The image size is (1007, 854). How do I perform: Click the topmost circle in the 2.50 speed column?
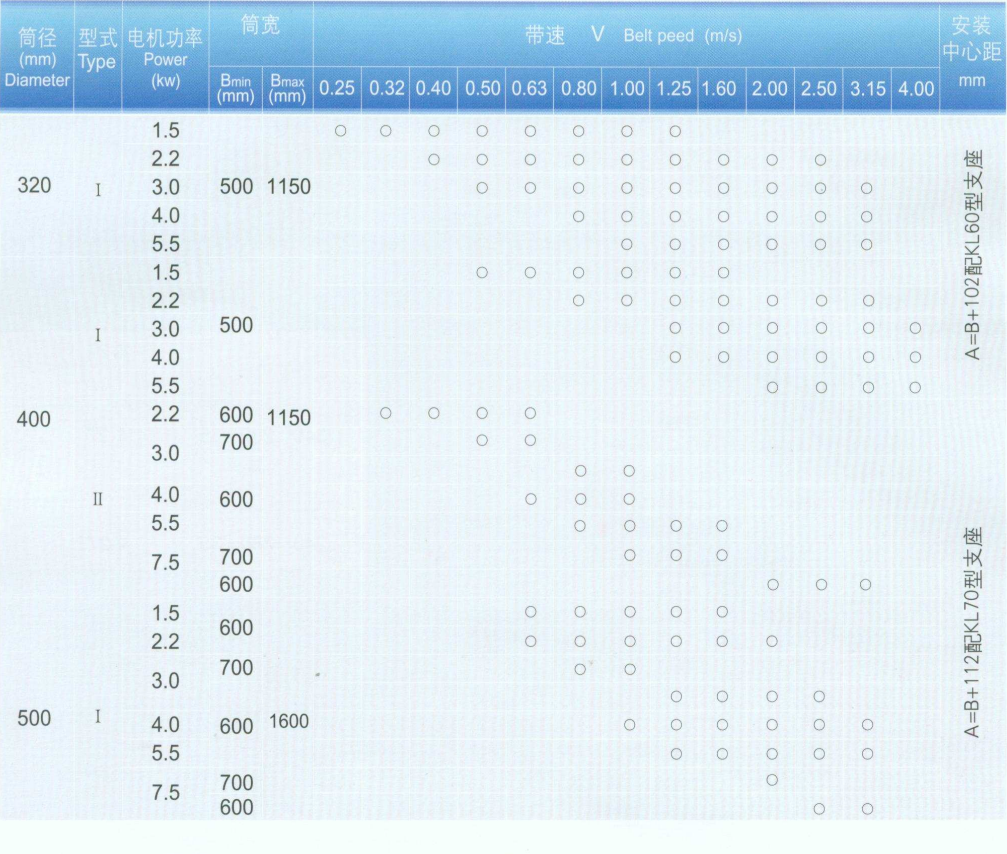click(x=820, y=159)
